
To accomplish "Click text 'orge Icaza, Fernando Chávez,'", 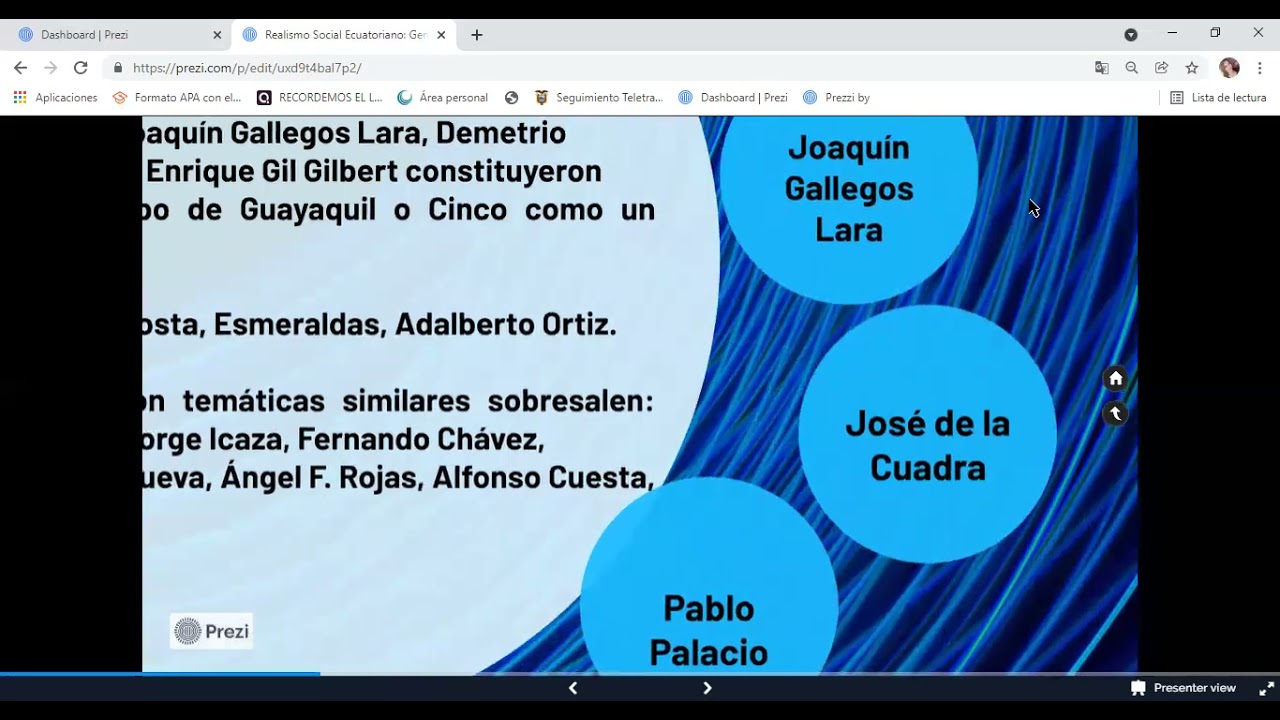I will point(343,439).
